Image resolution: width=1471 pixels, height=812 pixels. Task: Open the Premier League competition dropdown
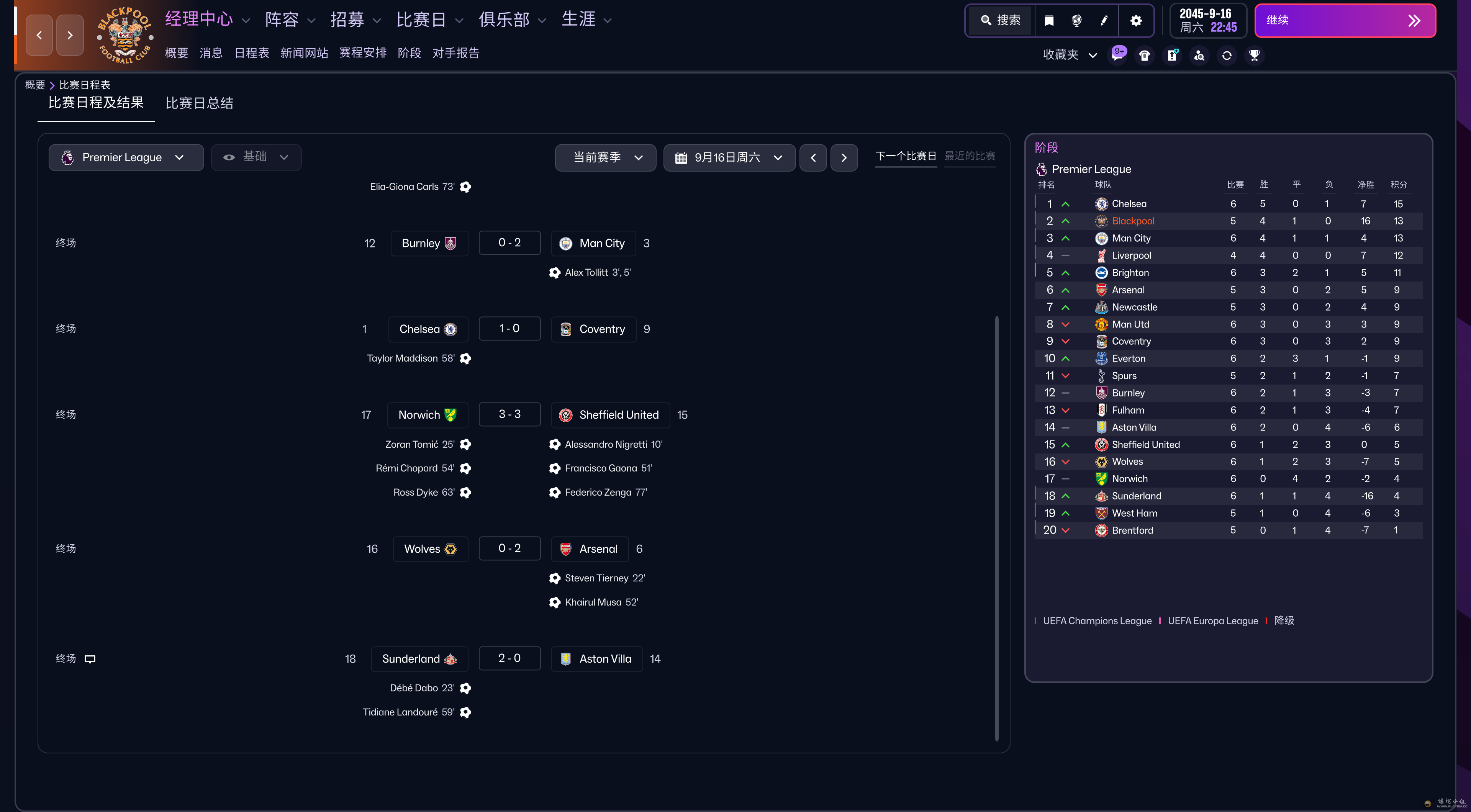pos(126,157)
